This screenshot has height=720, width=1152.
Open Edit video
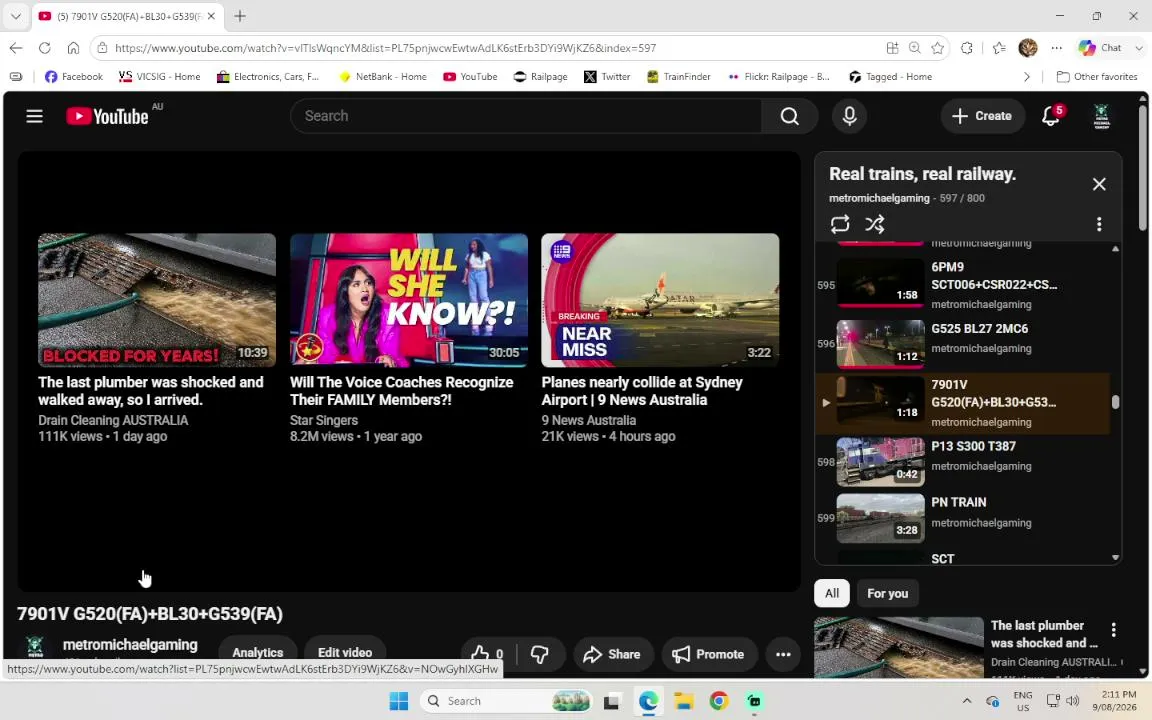345,652
